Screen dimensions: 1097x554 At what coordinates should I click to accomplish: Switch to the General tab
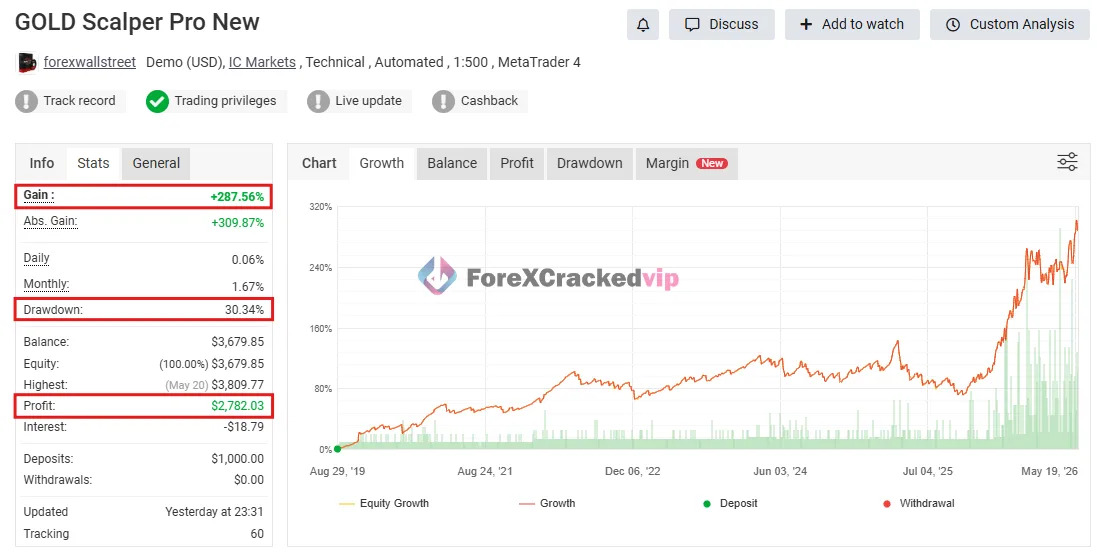click(x=156, y=163)
